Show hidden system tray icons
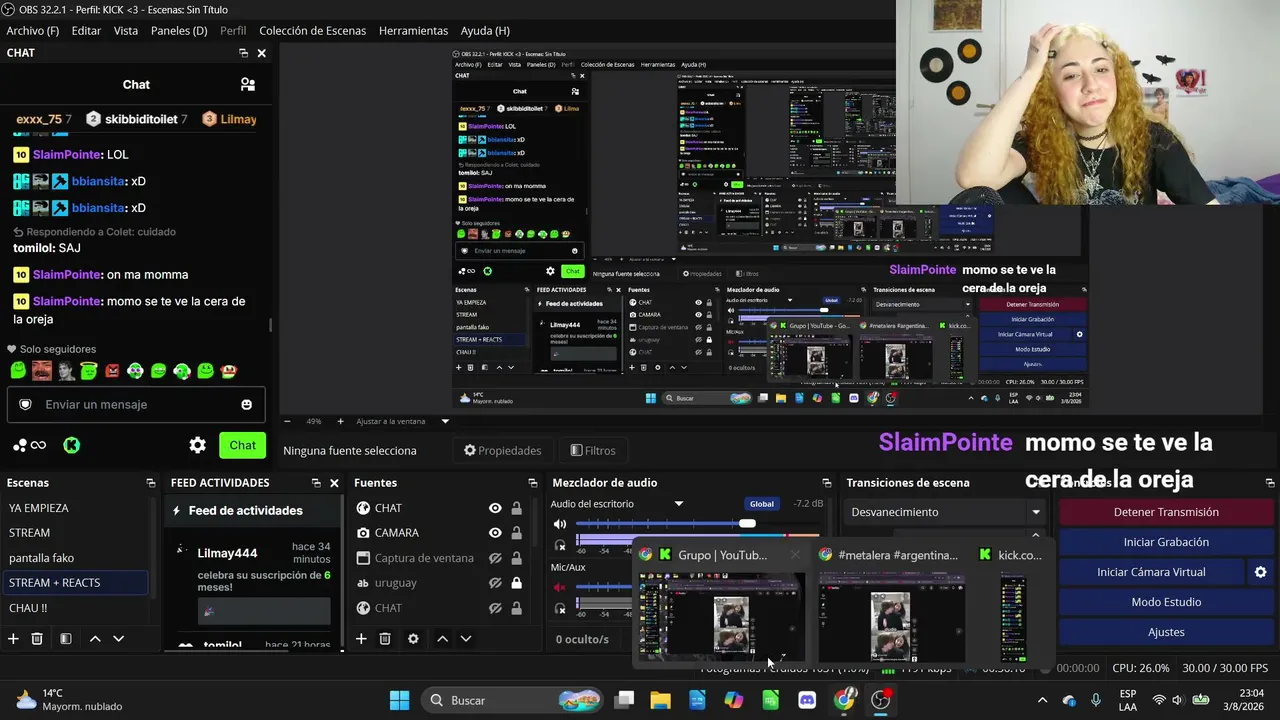The height and width of the screenshot is (720, 1280). (x=1042, y=700)
